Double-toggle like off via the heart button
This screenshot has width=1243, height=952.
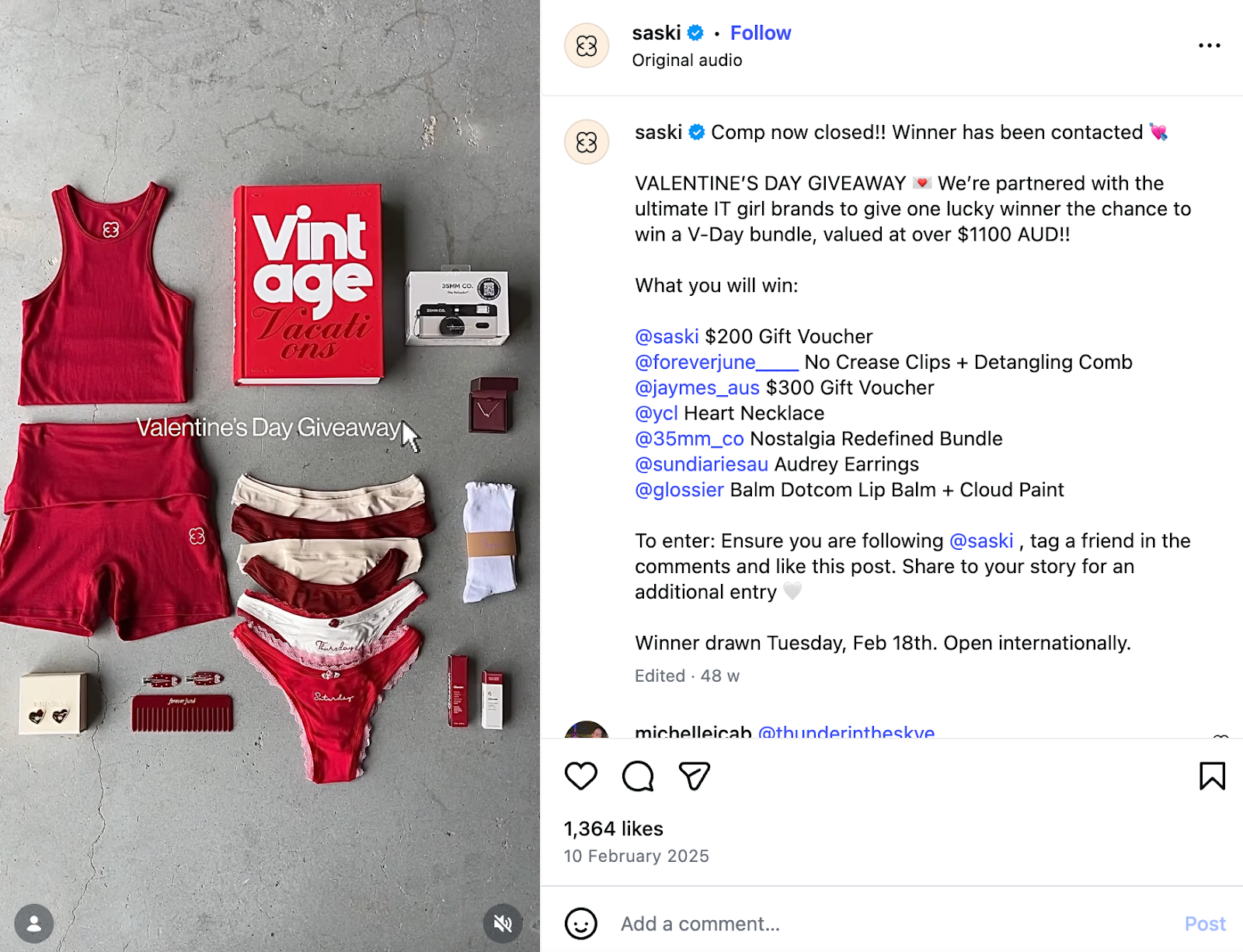[x=580, y=775]
